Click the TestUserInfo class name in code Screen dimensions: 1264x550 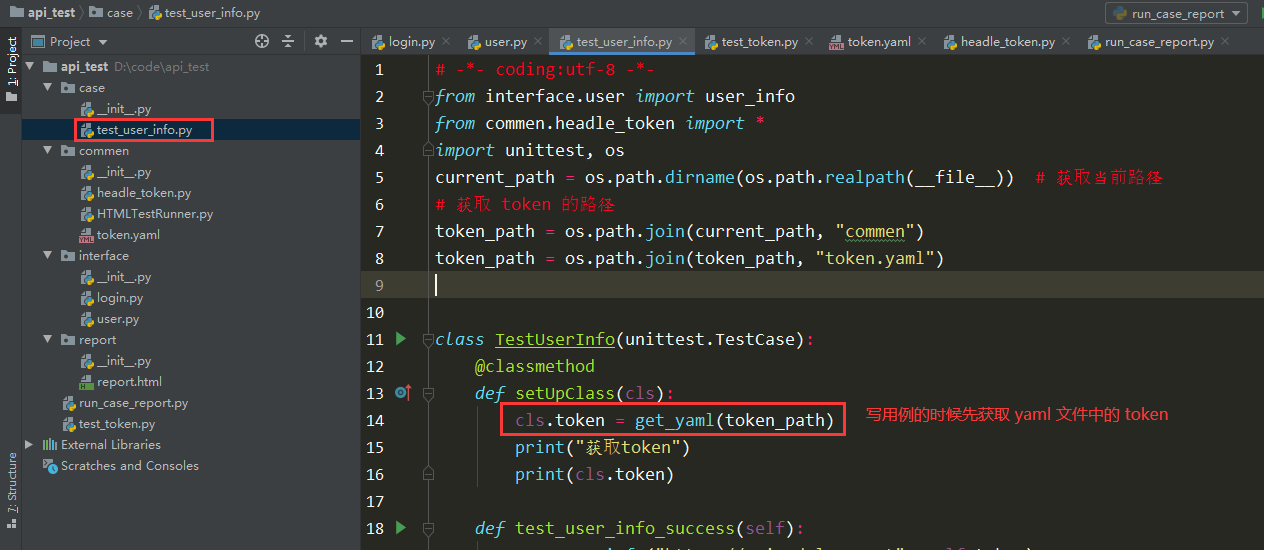[555, 340]
